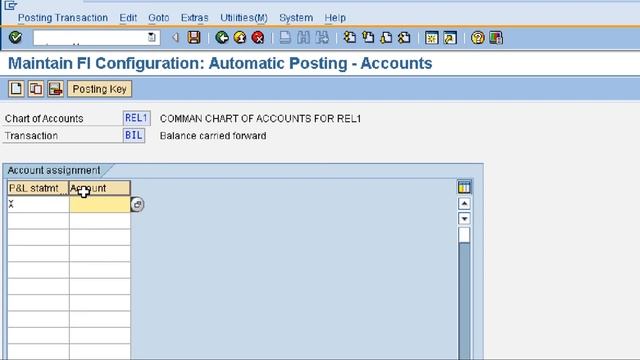Click the P&L statmt column header

(x=38, y=188)
